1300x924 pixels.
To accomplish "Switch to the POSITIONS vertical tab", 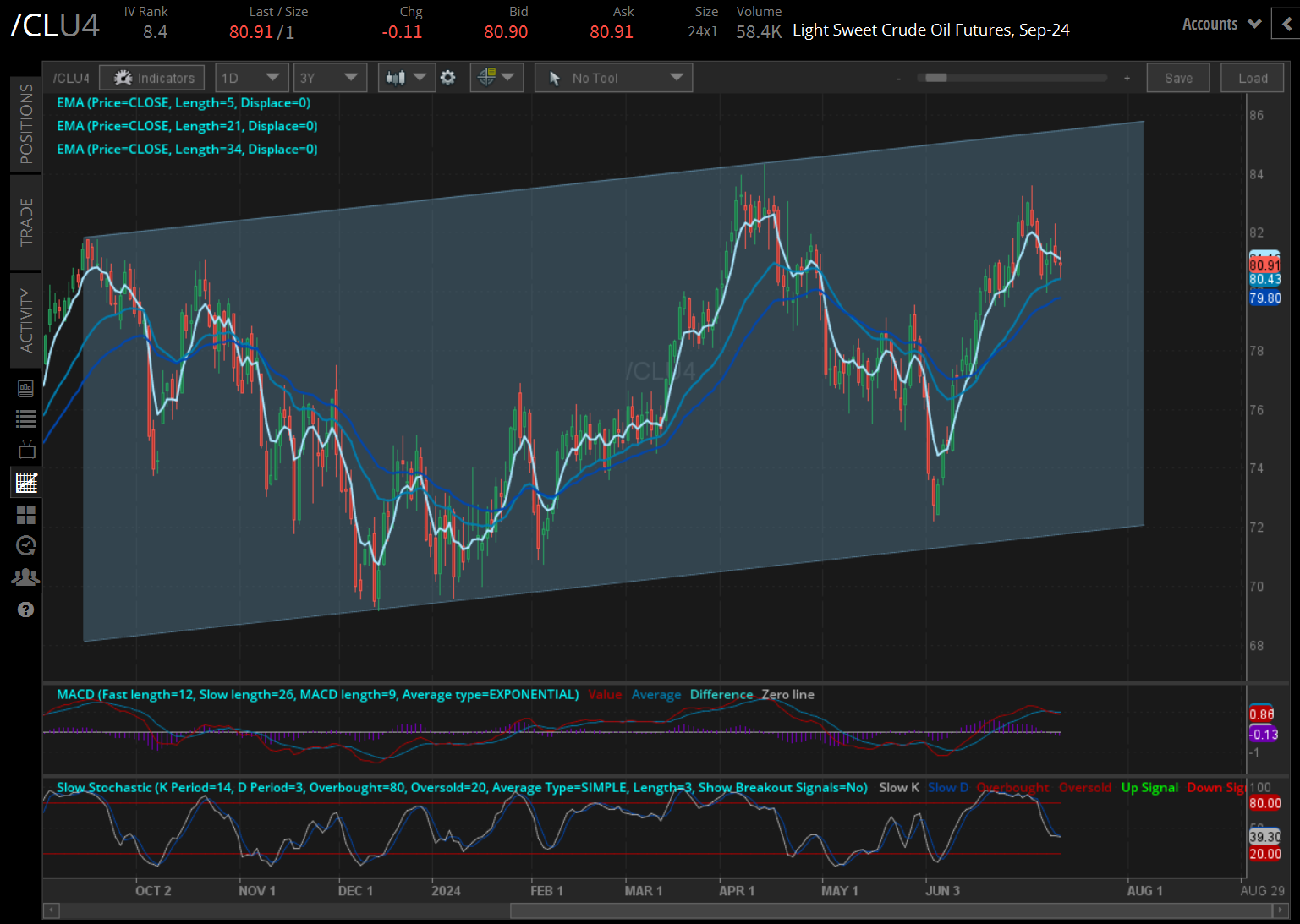I will 26,124.
